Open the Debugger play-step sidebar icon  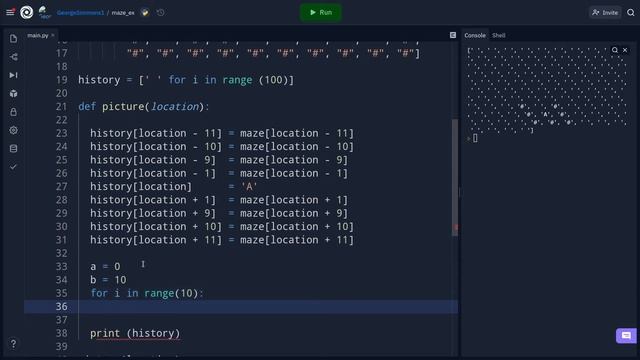(13, 75)
